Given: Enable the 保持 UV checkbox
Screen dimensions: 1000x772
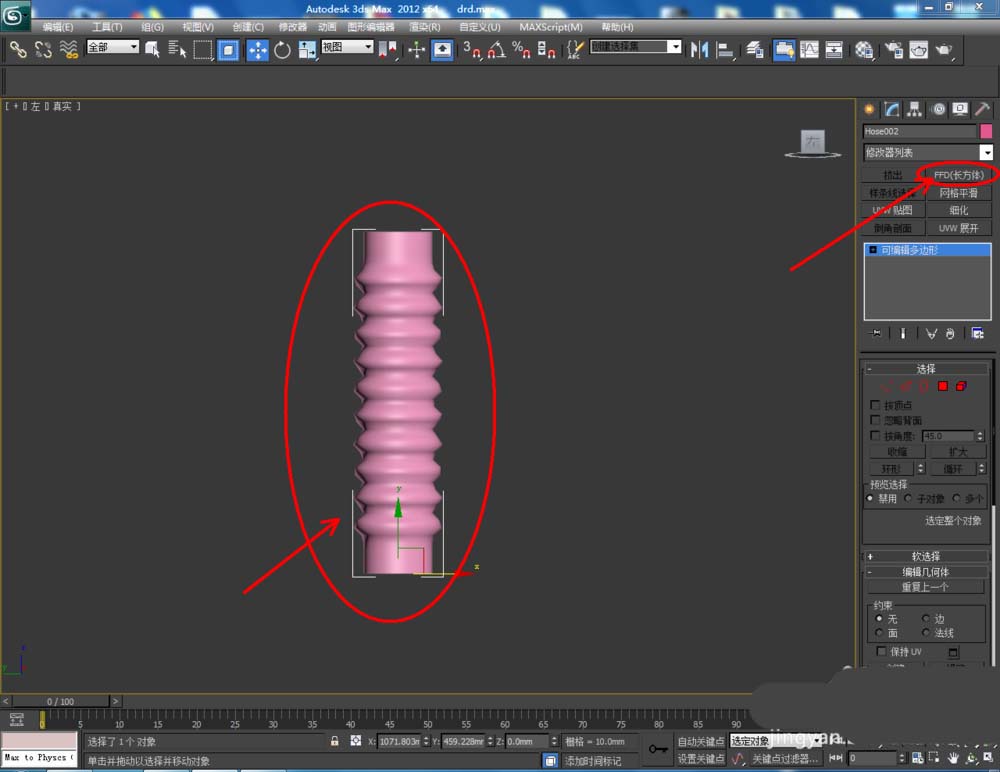Looking at the screenshot, I should (x=881, y=651).
